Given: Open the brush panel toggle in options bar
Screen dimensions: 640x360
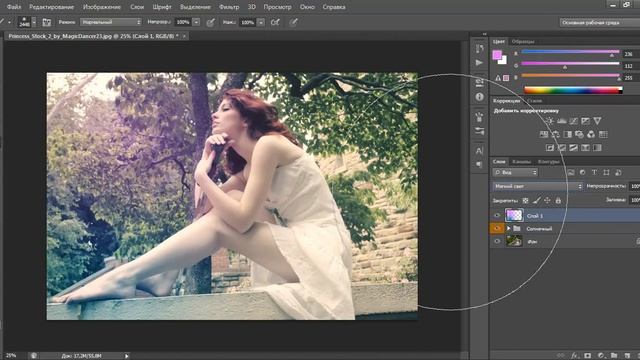Looking at the screenshot, I should coord(47,22).
